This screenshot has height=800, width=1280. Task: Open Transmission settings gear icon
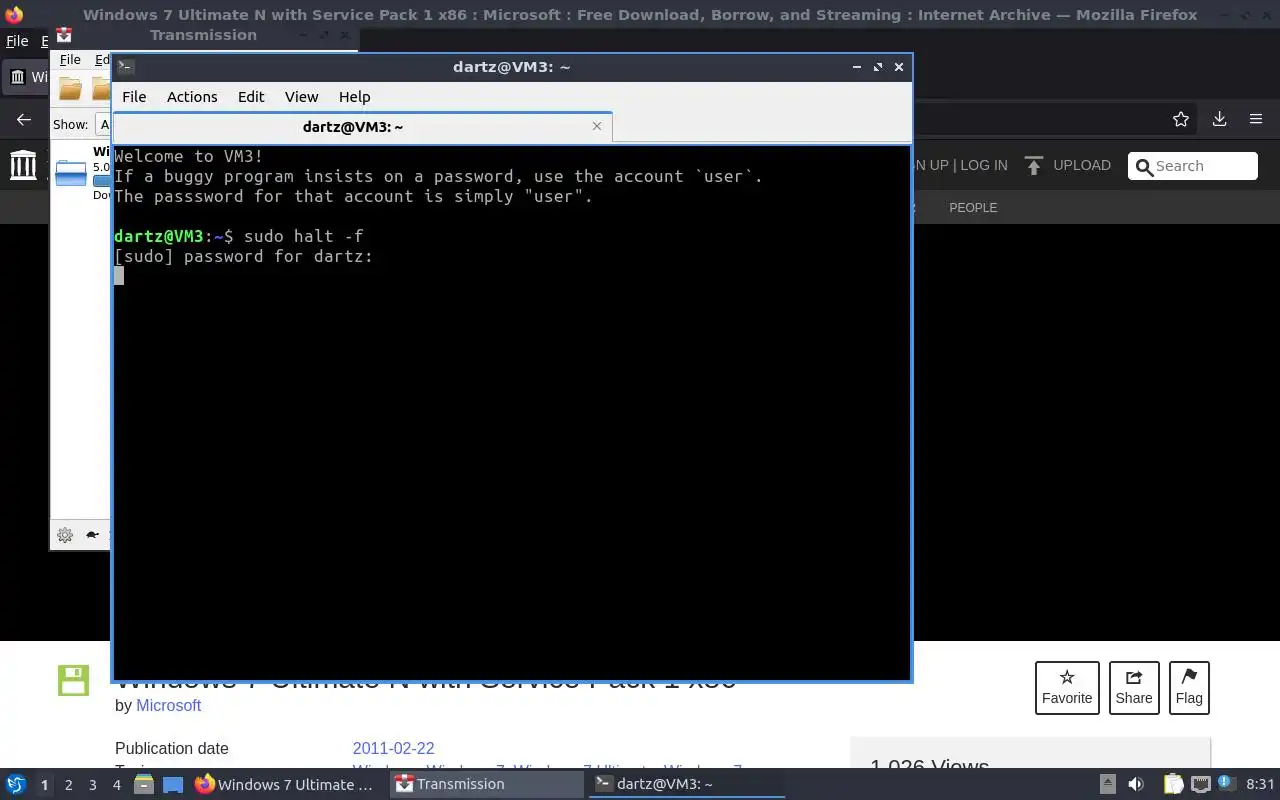click(65, 535)
